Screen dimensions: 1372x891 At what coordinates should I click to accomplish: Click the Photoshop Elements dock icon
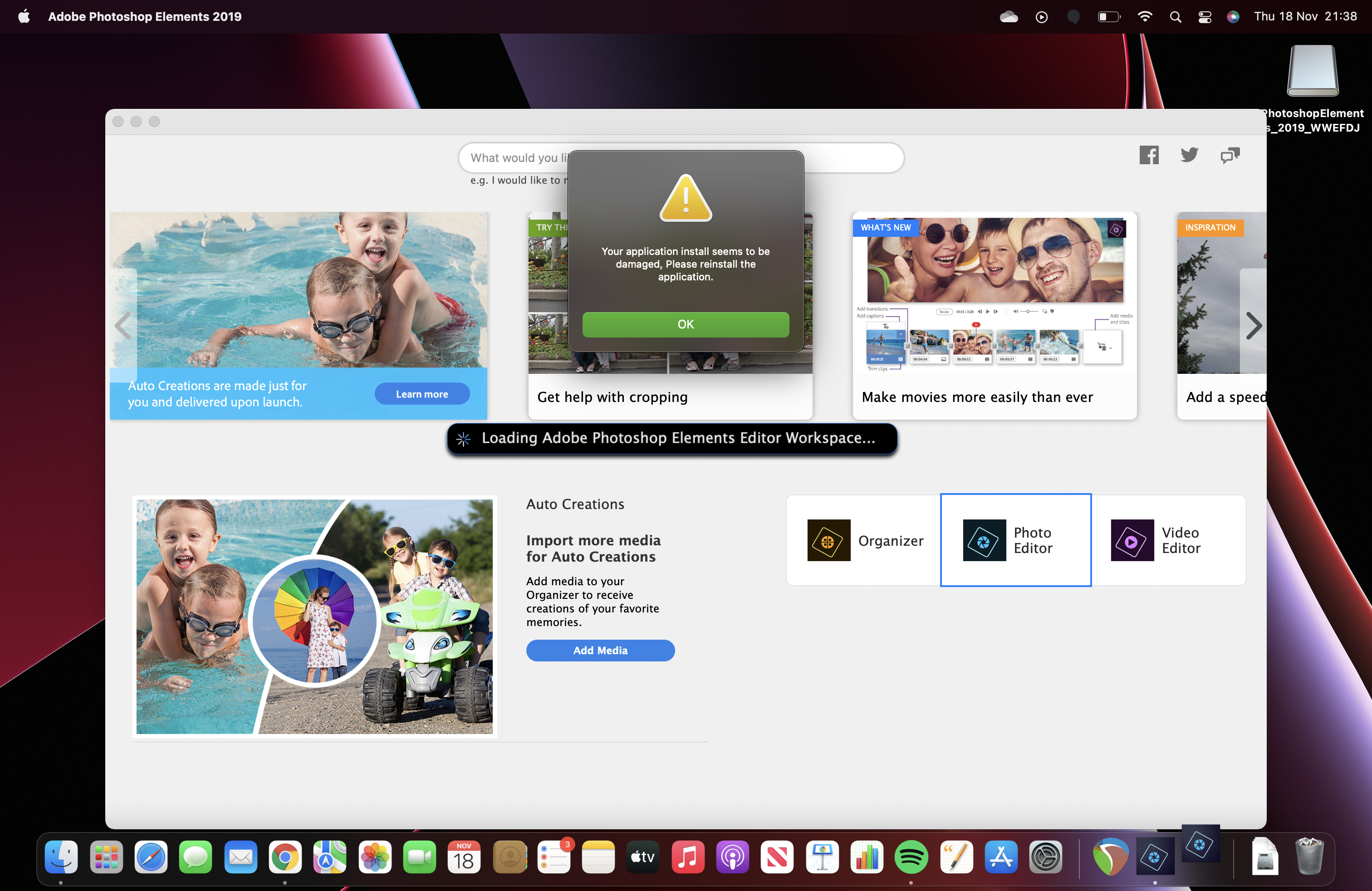point(1155,857)
